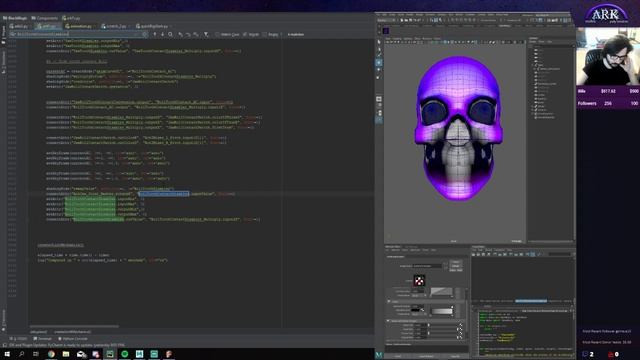Switch to the scratch_2.py editor tab
This screenshot has height=360, width=640.
point(114,26)
